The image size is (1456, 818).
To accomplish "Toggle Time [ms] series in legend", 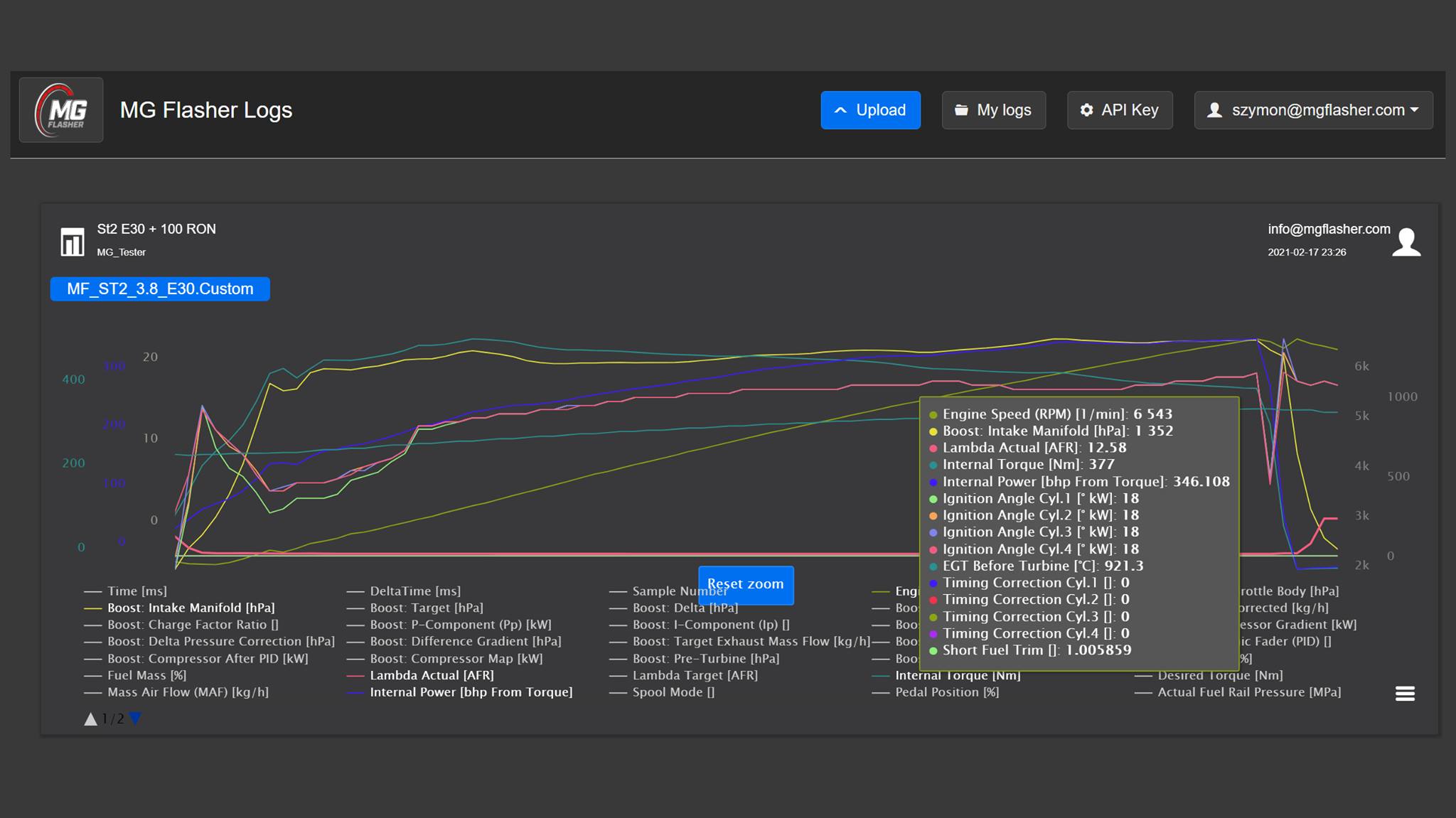I will (x=125, y=591).
